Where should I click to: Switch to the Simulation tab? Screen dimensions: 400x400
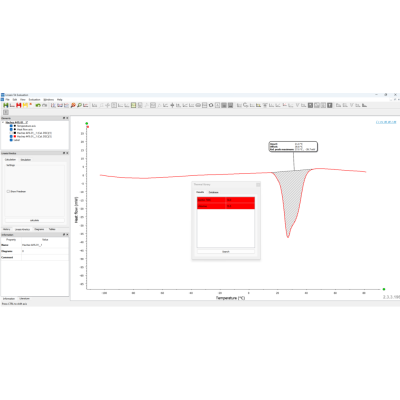point(26,160)
